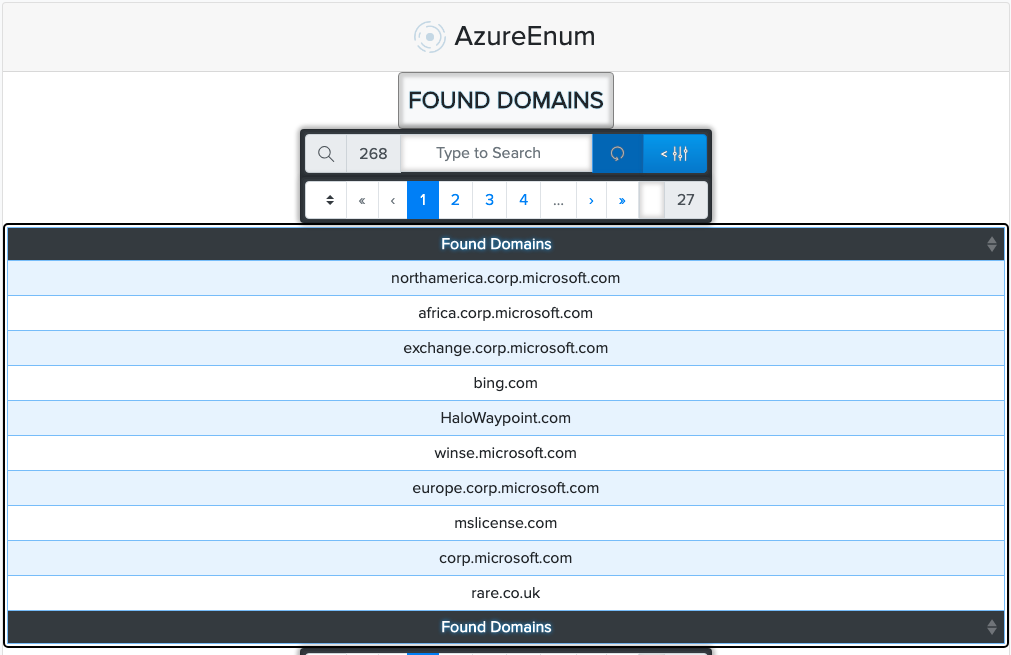The height and width of the screenshot is (655, 1011).
Task: Select africa.corp.microsoft.com row
Action: point(506,313)
